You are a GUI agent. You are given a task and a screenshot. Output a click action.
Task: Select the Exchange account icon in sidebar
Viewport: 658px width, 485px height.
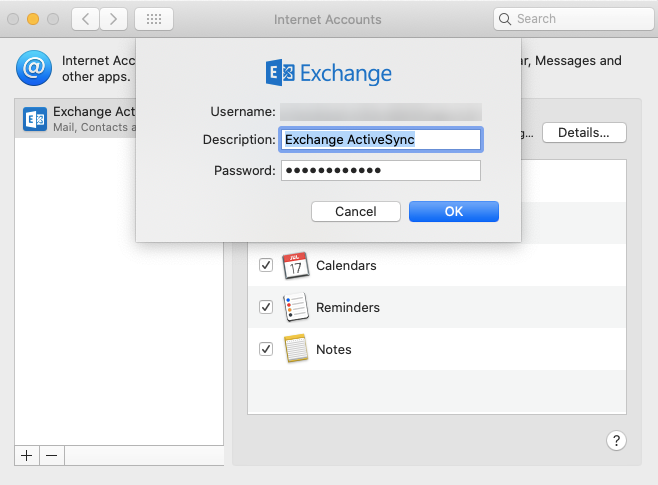(x=35, y=119)
